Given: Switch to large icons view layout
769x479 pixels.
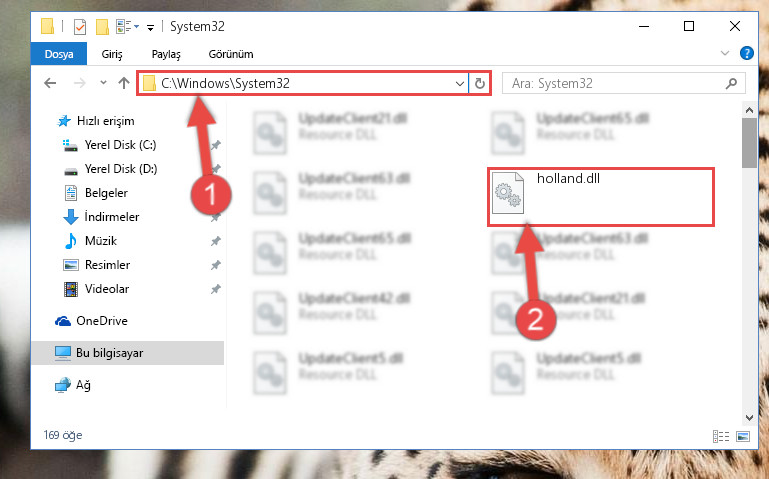Looking at the screenshot, I should (743, 436).
